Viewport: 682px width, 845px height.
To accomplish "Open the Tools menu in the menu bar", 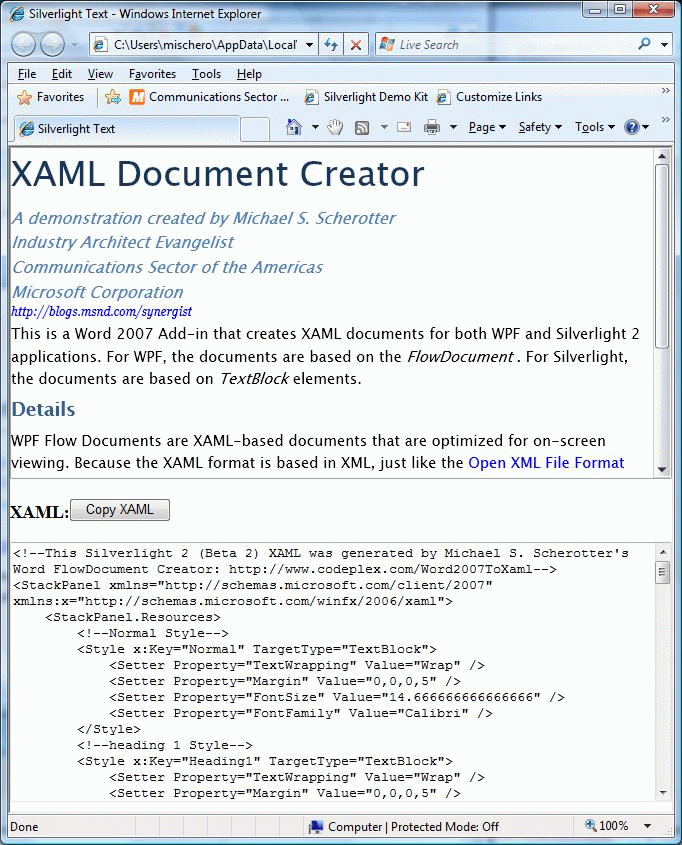I will pyautogui.click(x=206, y=74).
